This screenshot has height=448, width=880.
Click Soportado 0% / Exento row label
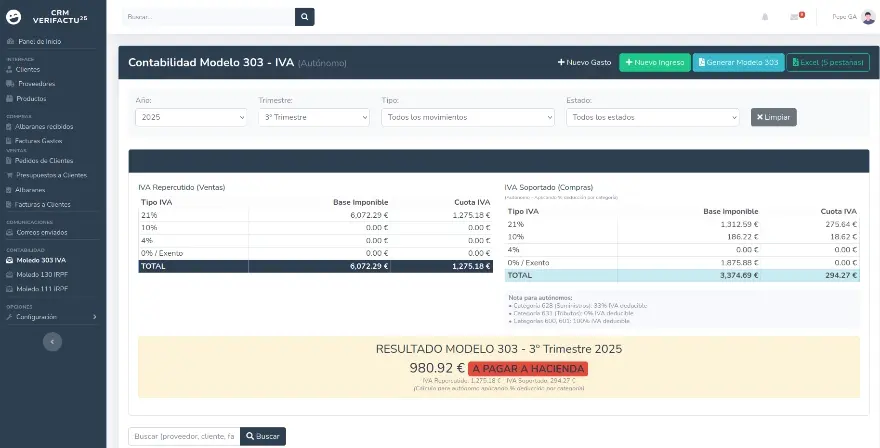[x=528, y=263]
